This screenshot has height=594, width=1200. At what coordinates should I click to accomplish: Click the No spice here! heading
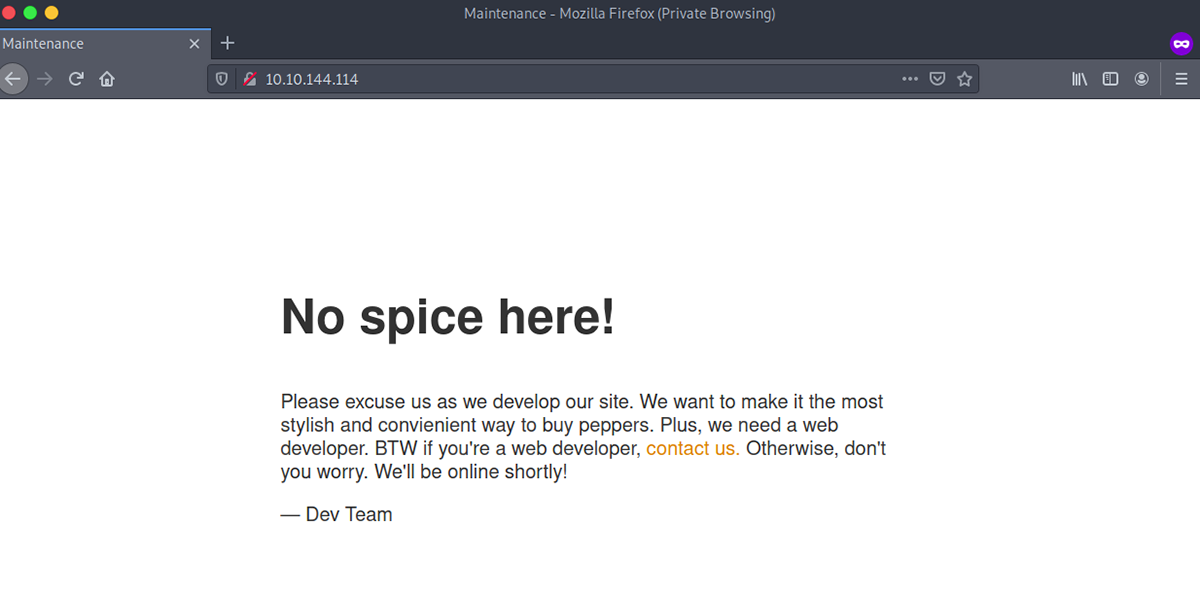pos(448,317)
